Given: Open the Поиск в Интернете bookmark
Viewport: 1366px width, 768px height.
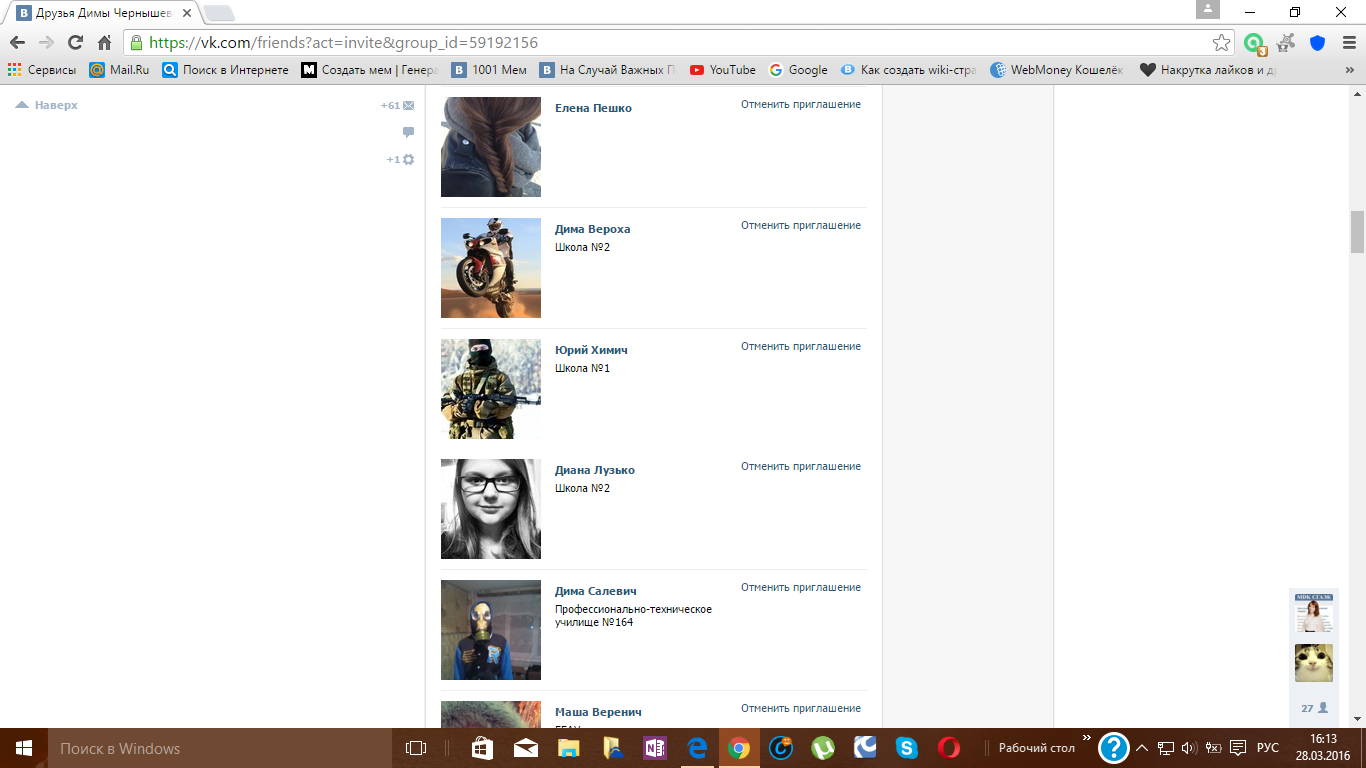Looking at the screenshot, I should pyautogui.click(x=225, y=70).
